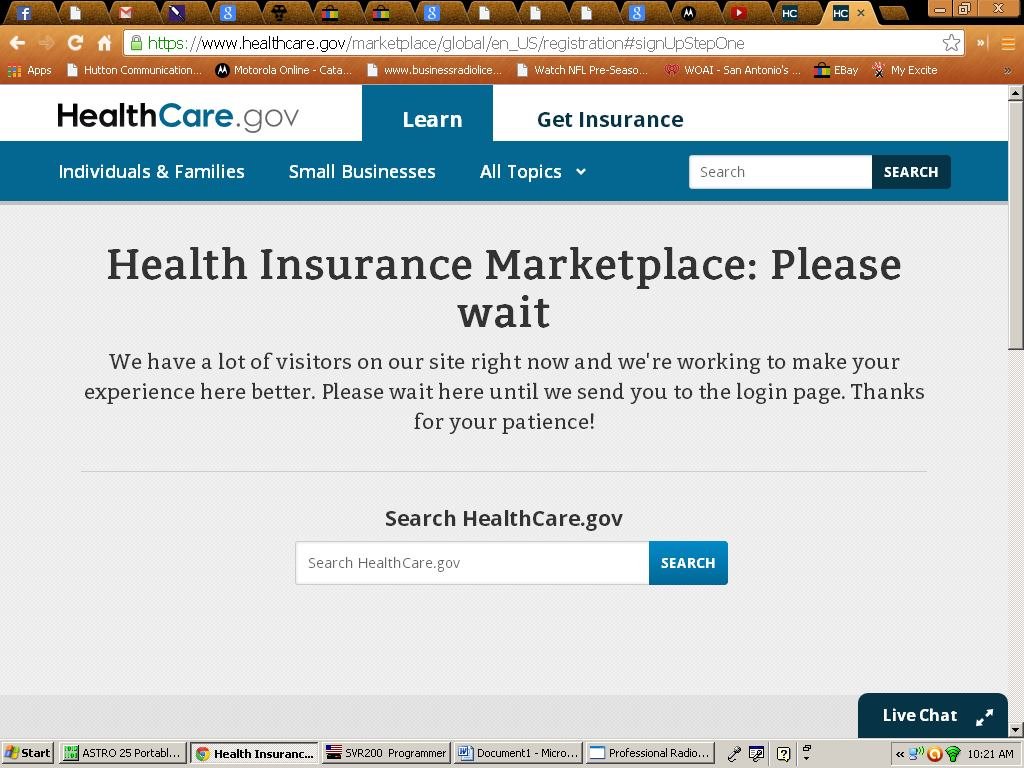Select the Get Insurance tab
Screen dimensions: 1024x768
[x=610, y=120]
